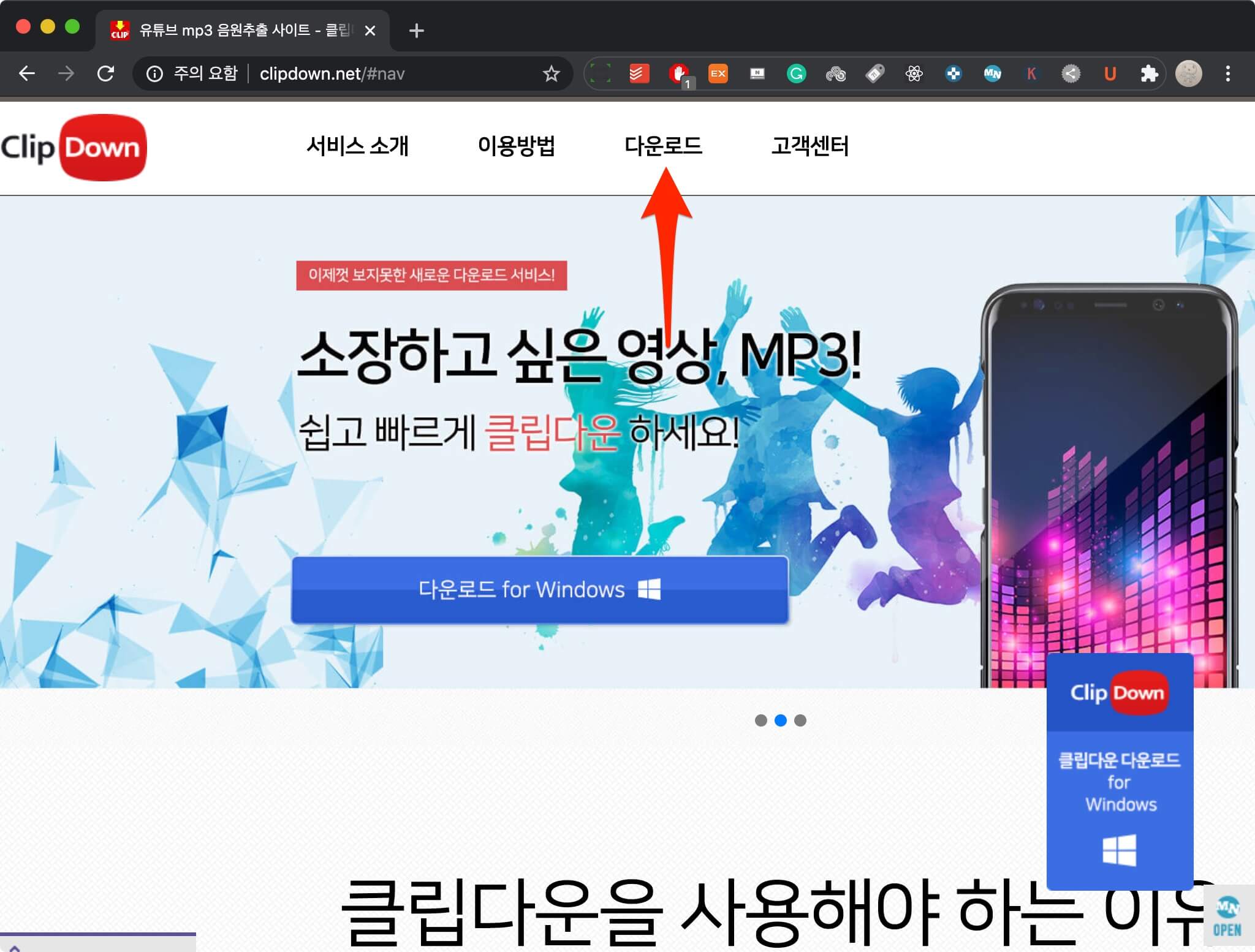Click the orange U extension icon
The height and width of the screenshot is (952, 1255).
coord(1110,74)
